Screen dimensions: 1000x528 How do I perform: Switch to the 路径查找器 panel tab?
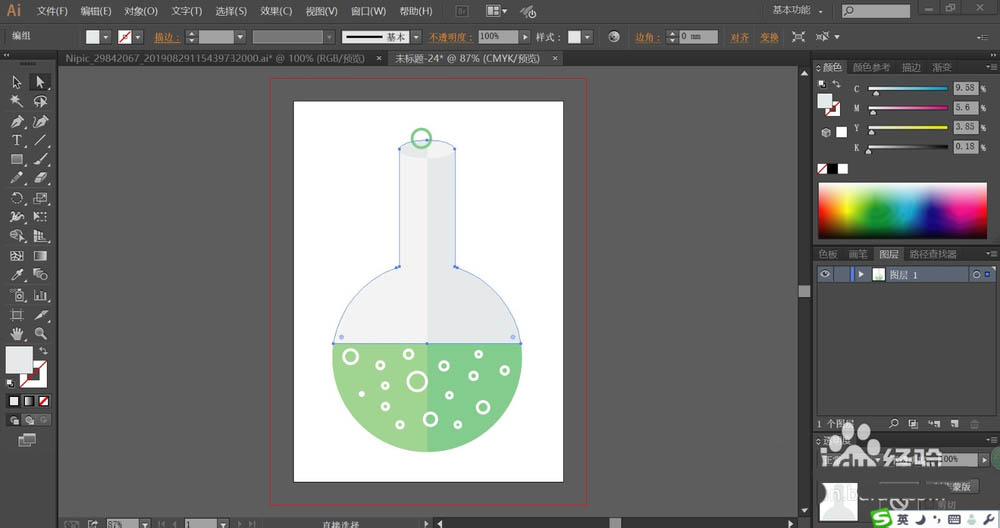[933, 254]
